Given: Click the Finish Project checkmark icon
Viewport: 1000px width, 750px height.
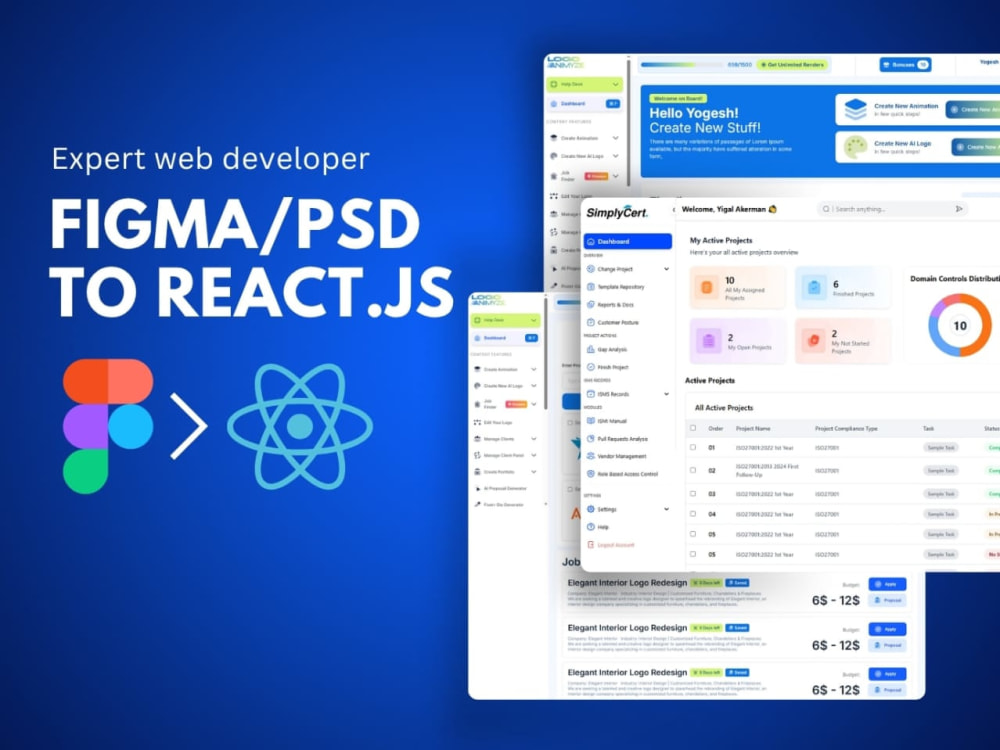Looking at the screenshot, I should click(591, 367).
